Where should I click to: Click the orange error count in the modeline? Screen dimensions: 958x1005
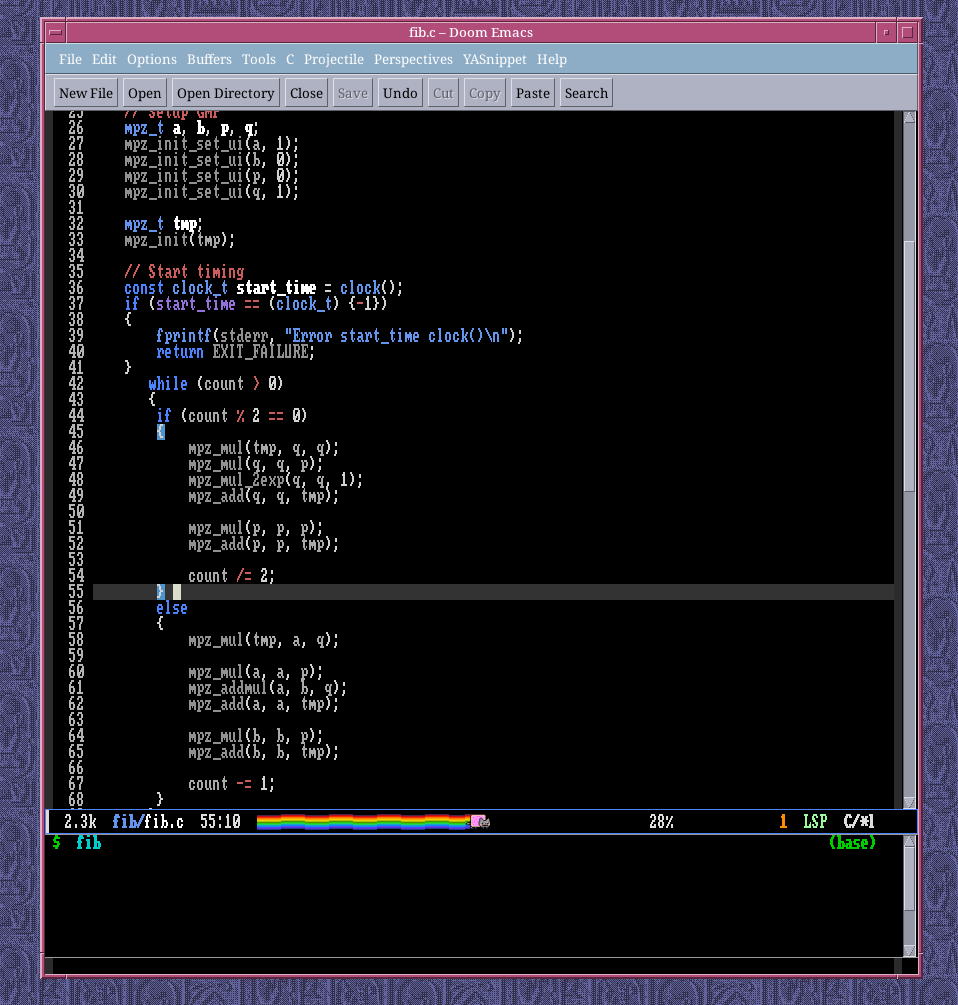[x=783, y=821]
